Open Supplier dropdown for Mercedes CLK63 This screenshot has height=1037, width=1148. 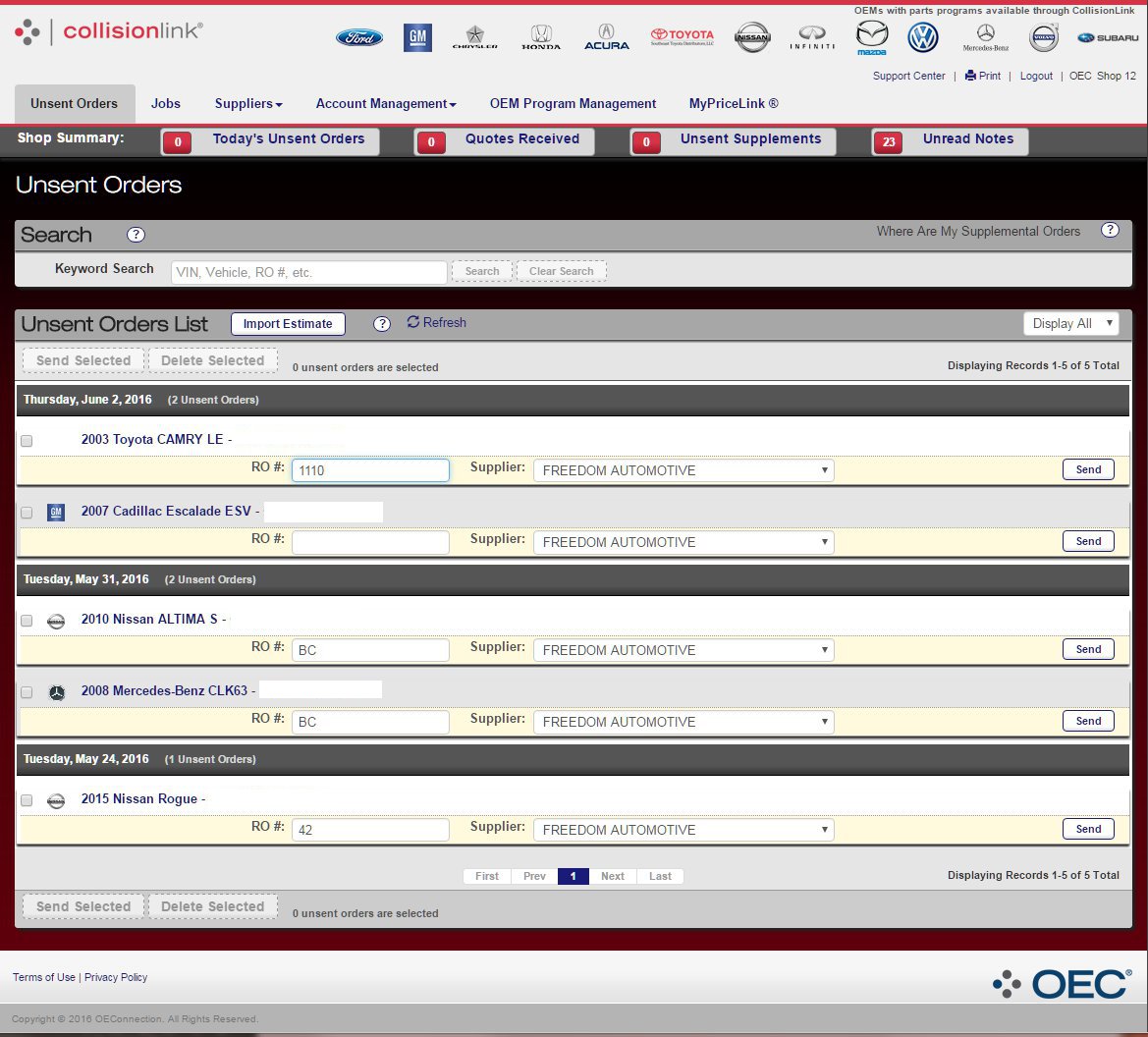683,722
